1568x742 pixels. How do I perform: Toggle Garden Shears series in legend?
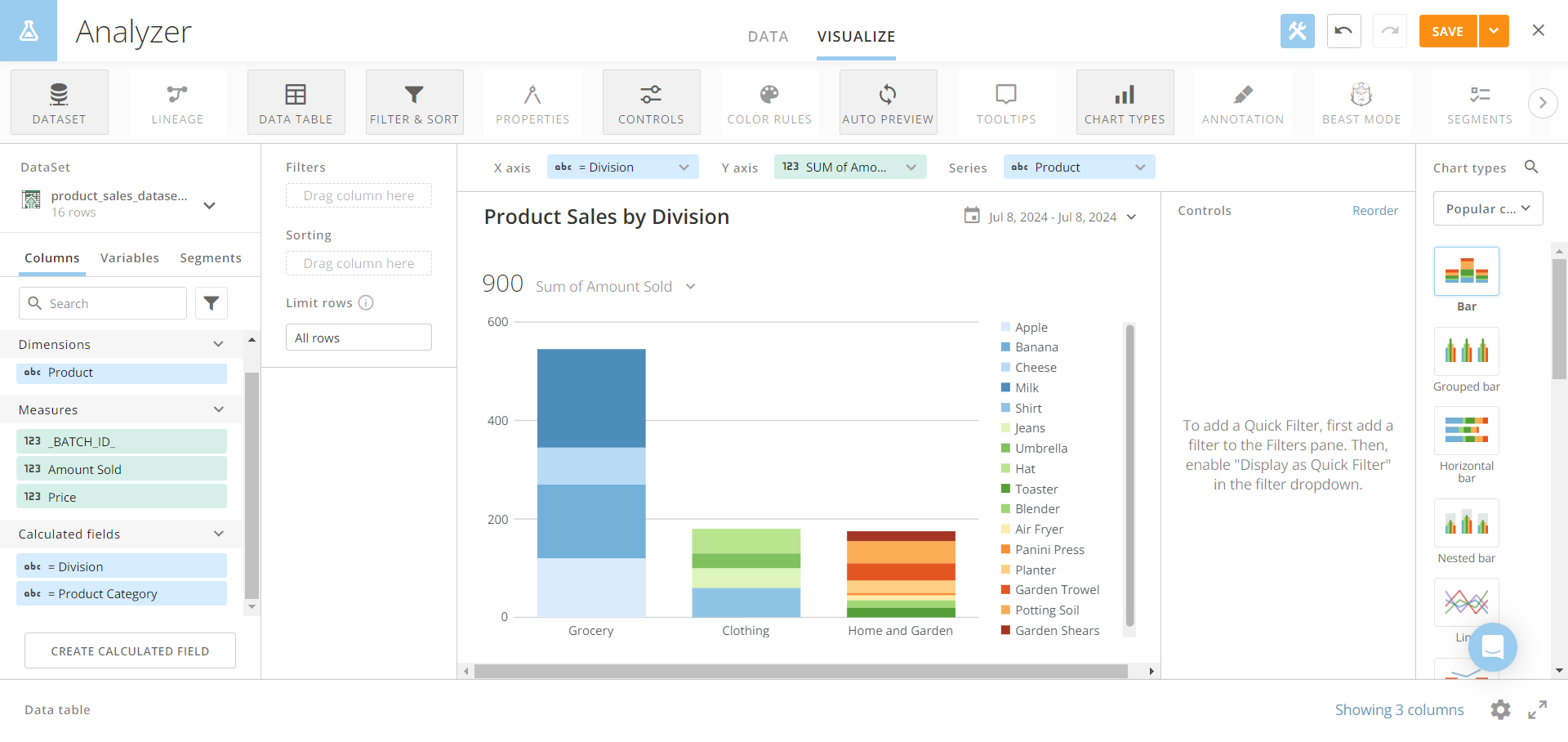point(1050,630)
